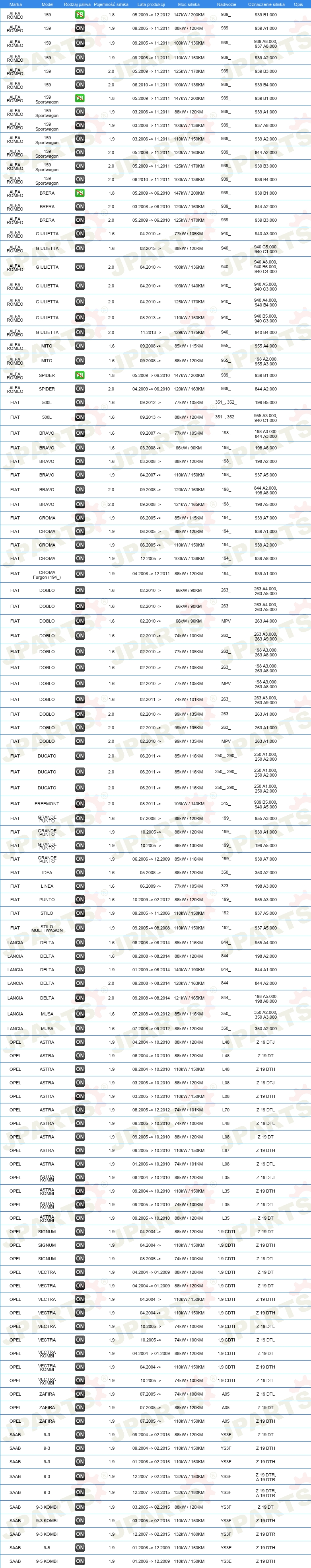This screenshot has width=311, height=1568.
Task: Click production date 02.2015 ->
Action: 150,248
